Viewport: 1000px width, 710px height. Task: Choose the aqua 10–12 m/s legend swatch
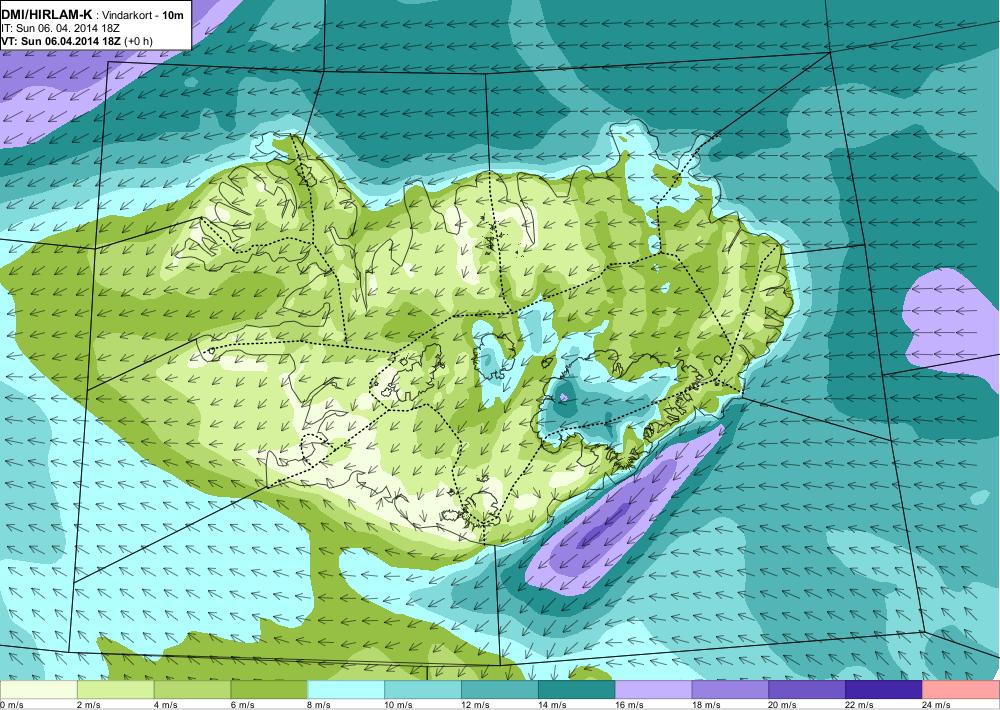point(423,690)
